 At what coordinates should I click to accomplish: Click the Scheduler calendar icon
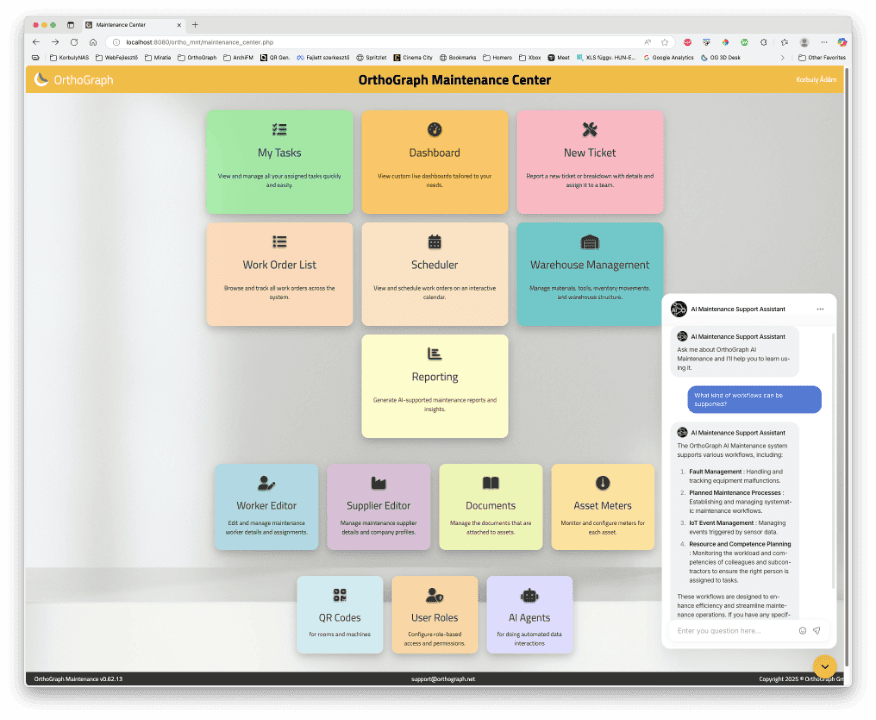435,242
